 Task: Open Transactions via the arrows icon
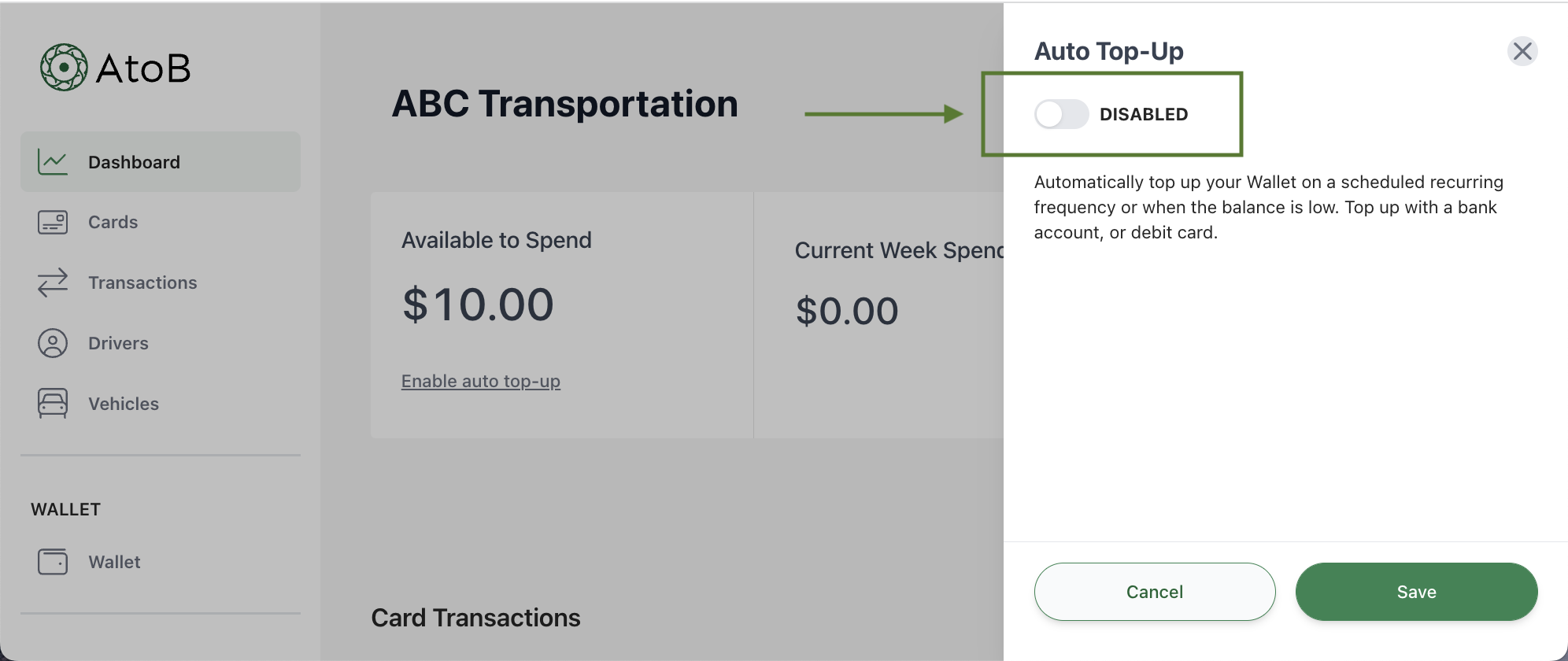[52, 282]
